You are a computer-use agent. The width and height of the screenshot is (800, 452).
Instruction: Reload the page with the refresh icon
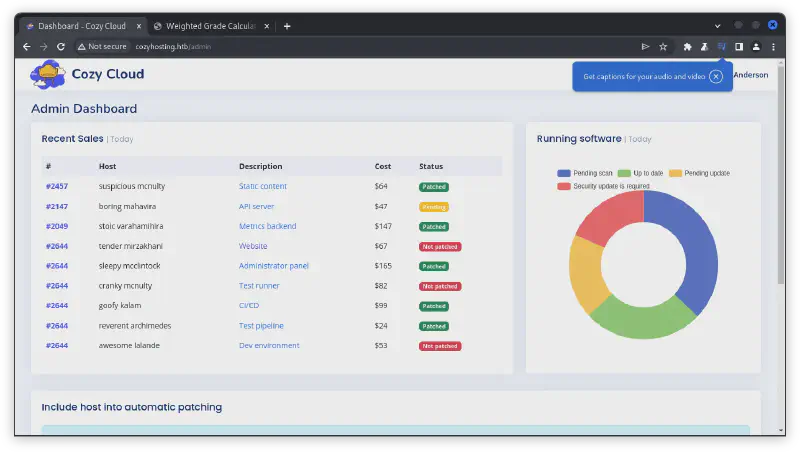click(61, 46)
